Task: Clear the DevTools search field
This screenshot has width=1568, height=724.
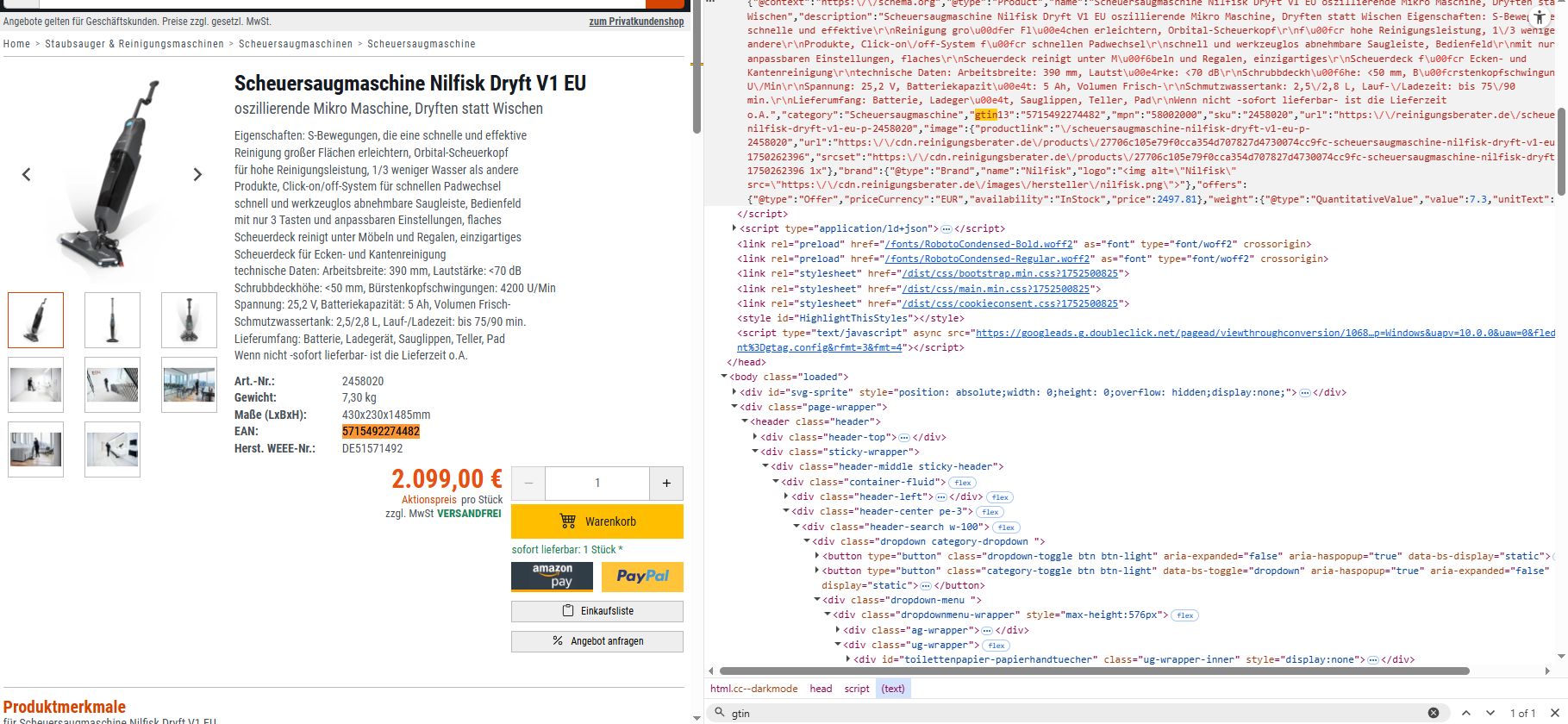Action: (1434, 713)
